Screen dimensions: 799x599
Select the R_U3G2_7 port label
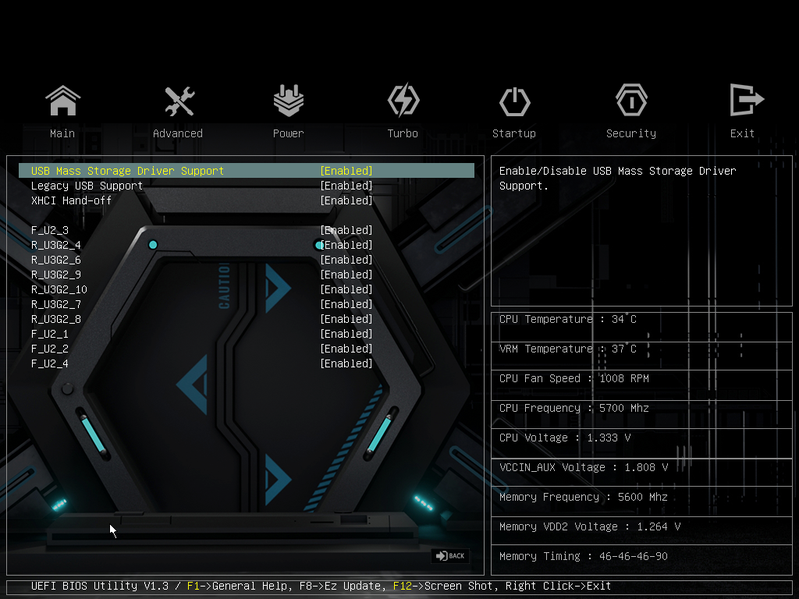(56, 305)
